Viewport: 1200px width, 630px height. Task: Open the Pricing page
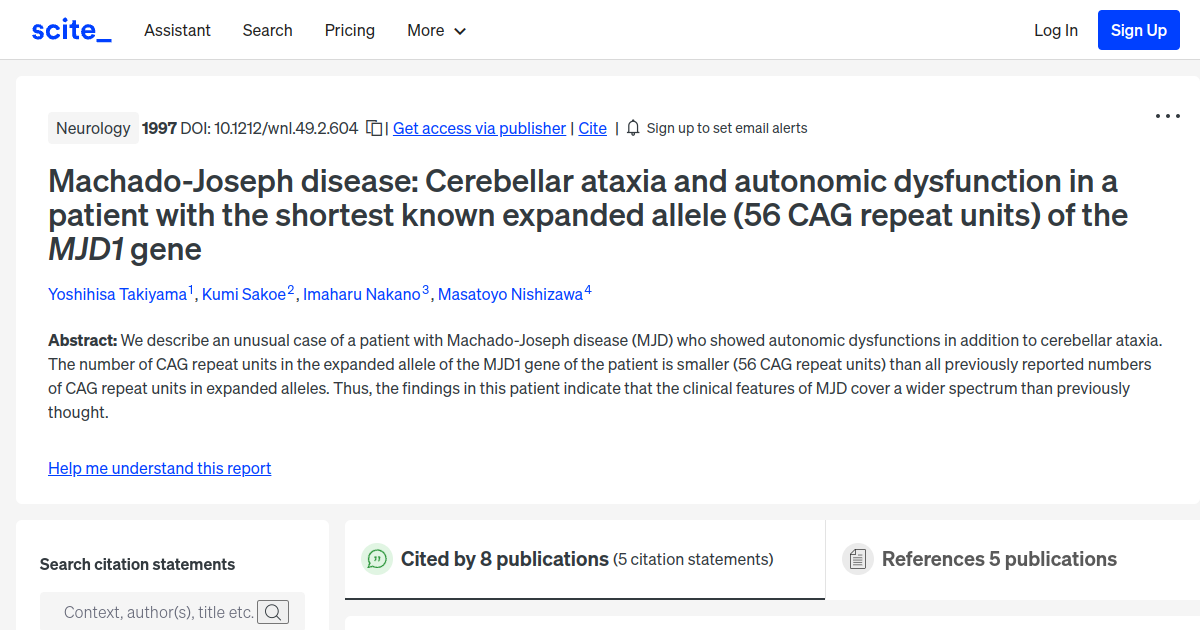pyautogui.click(x=350, y=30)
